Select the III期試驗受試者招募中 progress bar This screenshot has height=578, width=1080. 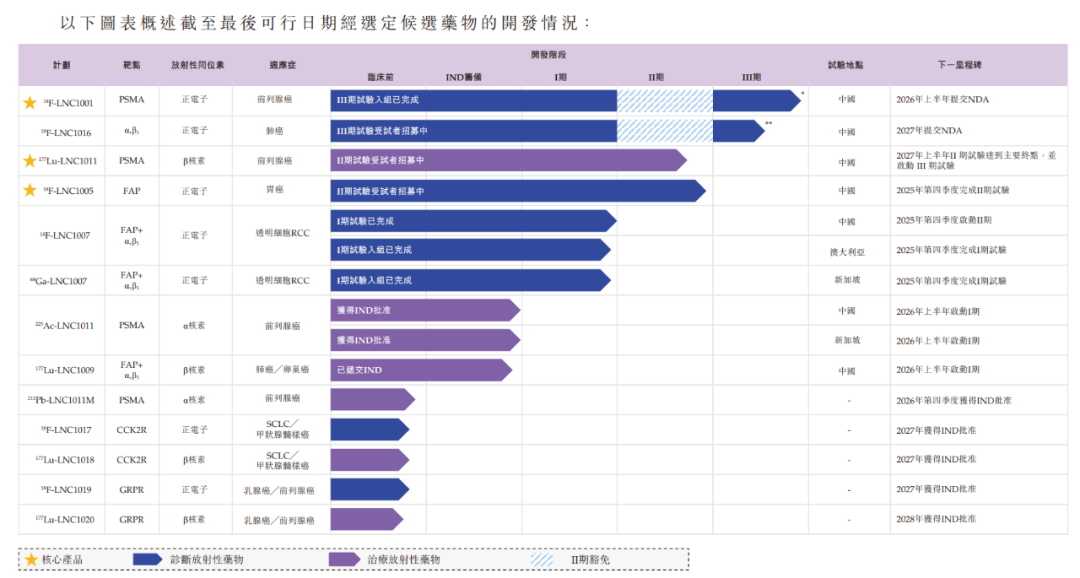pos(548,131)
